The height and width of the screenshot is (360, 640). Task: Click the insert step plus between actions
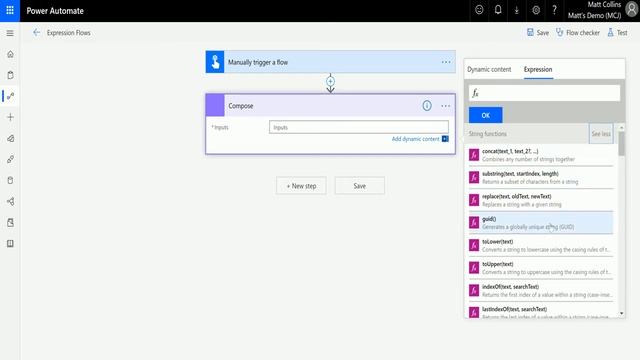point(330,81)
